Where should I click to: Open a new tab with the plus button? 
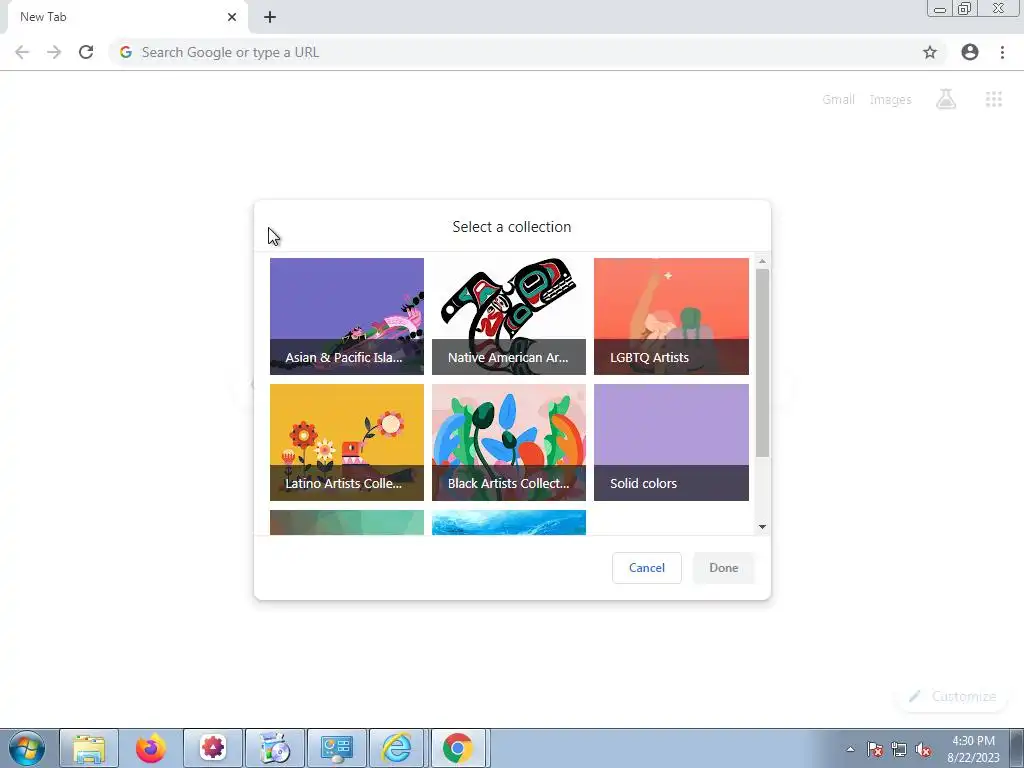click(x=270, y=17)
